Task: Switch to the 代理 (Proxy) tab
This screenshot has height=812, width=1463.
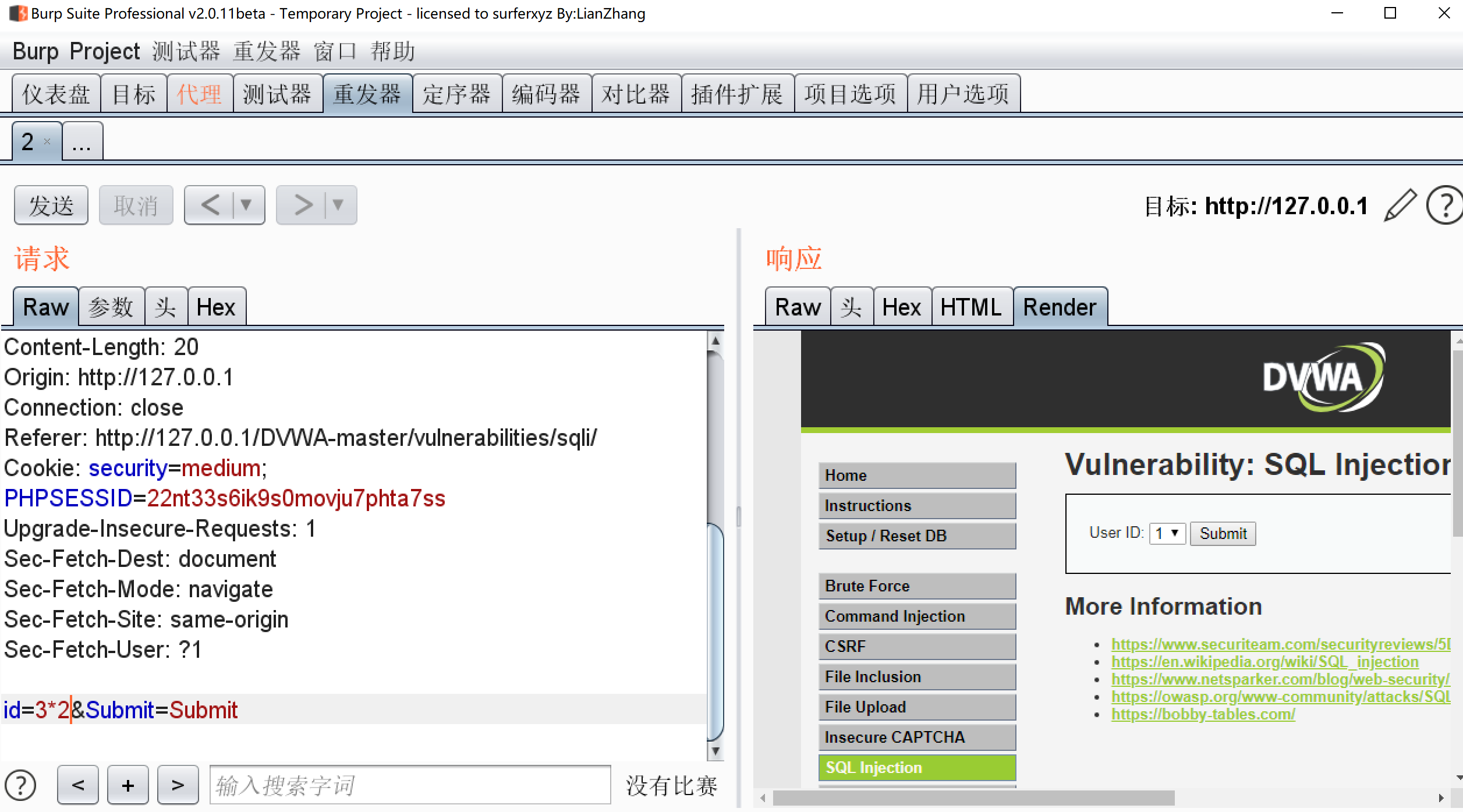Action: pyautogui.click(x=198, y=93)
